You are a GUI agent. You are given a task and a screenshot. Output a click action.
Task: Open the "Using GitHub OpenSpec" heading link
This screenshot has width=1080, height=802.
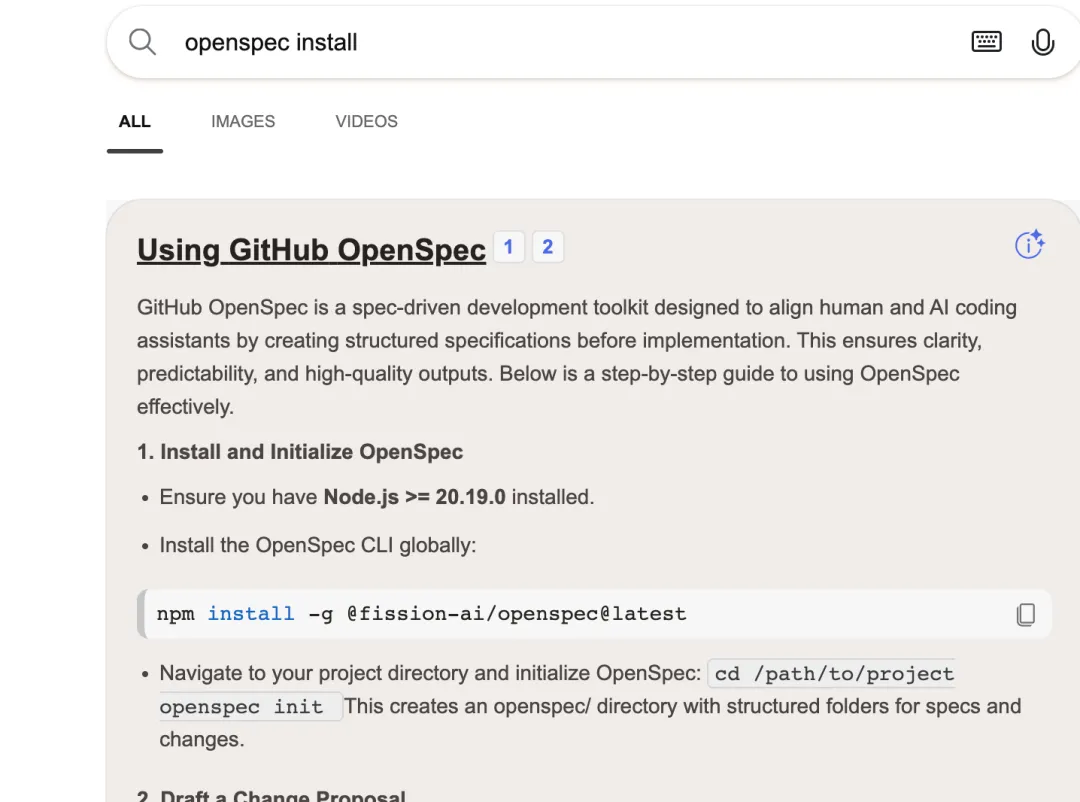click(311, 249)
